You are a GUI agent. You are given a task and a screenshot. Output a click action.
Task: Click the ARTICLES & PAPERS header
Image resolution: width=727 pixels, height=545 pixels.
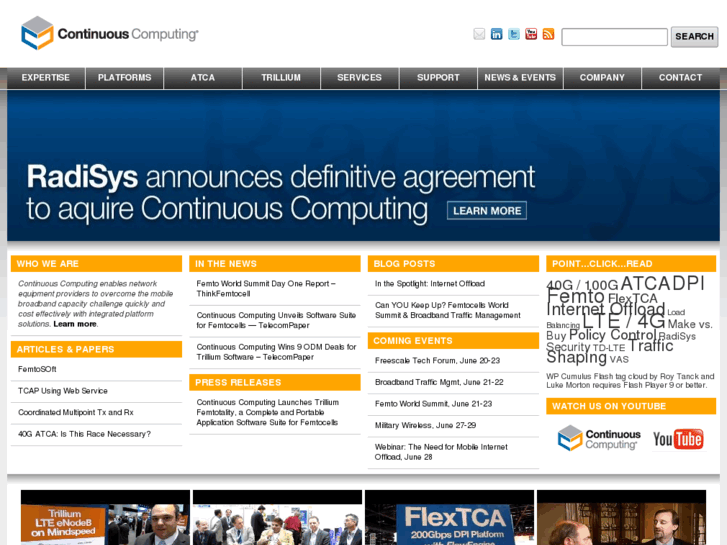pos(96,349)
